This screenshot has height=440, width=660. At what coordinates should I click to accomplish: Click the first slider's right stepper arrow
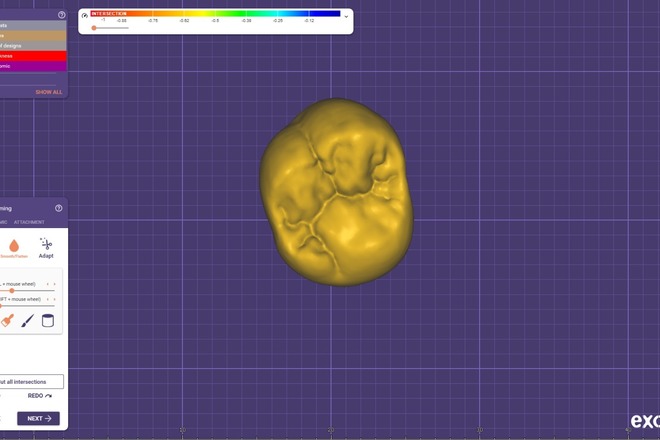pyautogui.click(x=55, y=284)
